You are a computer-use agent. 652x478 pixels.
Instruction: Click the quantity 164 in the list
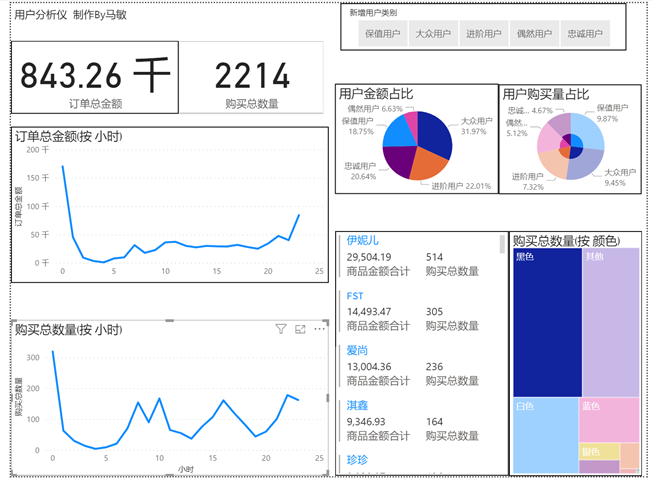pyautogui.click(x=434, y=421)
